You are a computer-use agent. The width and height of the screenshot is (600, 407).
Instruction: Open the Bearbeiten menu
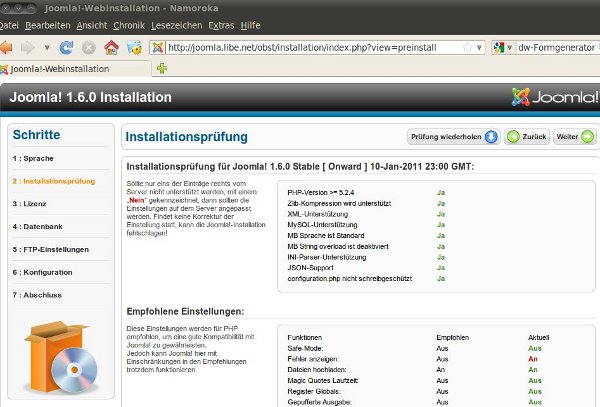tap(48, 25)
